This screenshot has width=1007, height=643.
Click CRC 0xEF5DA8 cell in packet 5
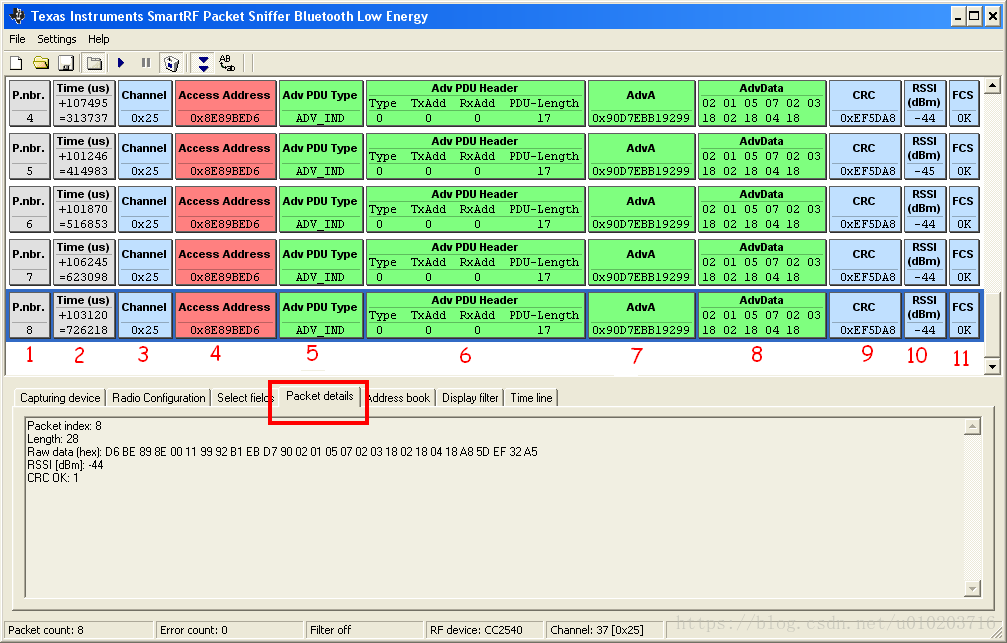[864, 156]
